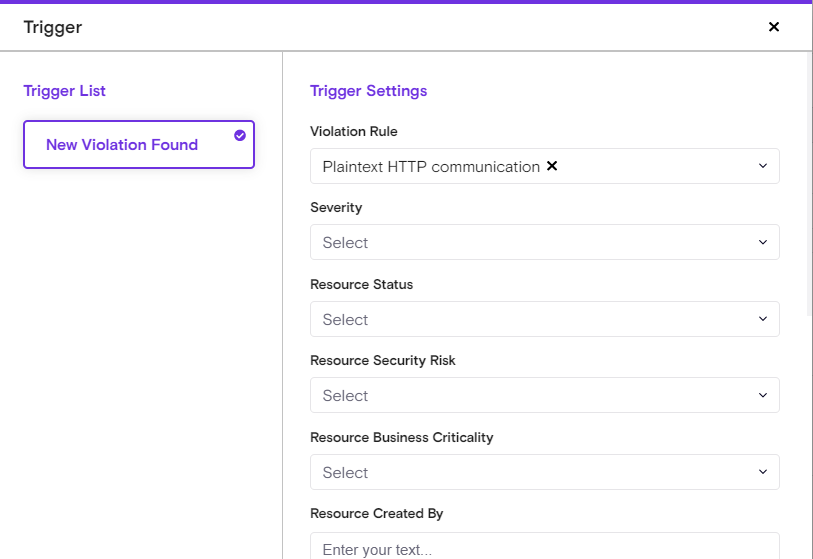Image resolution: width=813 pixels, height=559 pixels.
Task: Open the Violation Rule multi-select field
Action: tap(650, 166)
